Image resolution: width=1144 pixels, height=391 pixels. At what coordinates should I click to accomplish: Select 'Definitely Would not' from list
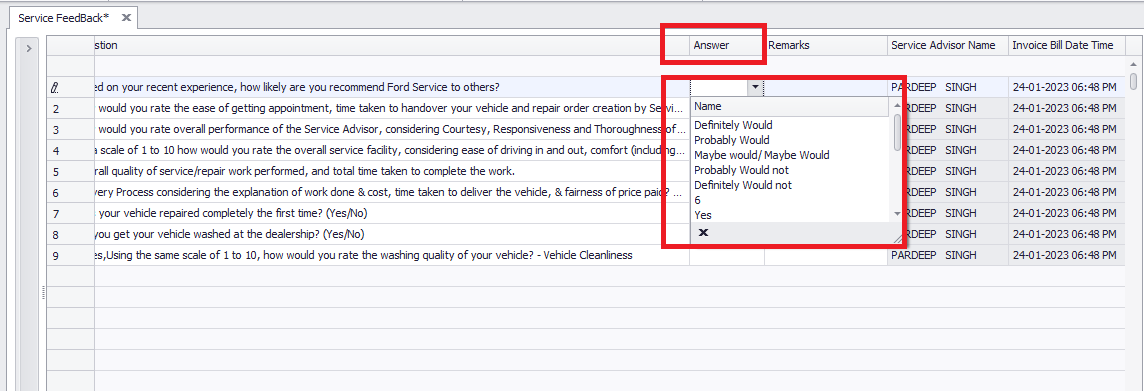pyautogui.click(x=743, y=185)
